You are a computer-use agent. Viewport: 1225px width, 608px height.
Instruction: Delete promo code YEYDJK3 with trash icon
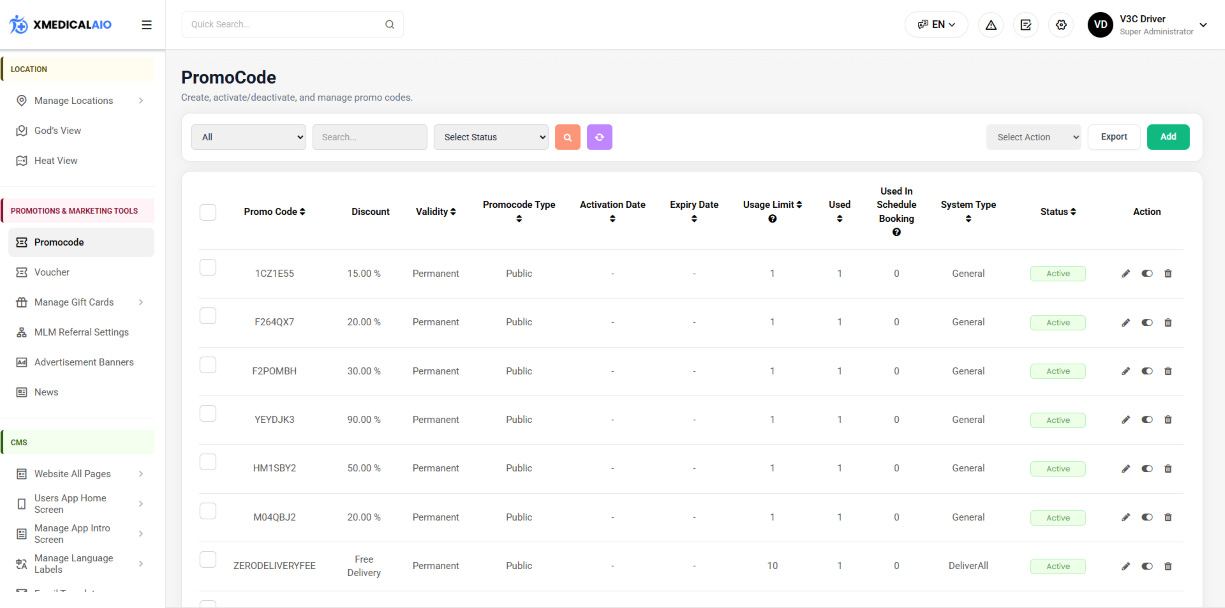point(1168,420)
